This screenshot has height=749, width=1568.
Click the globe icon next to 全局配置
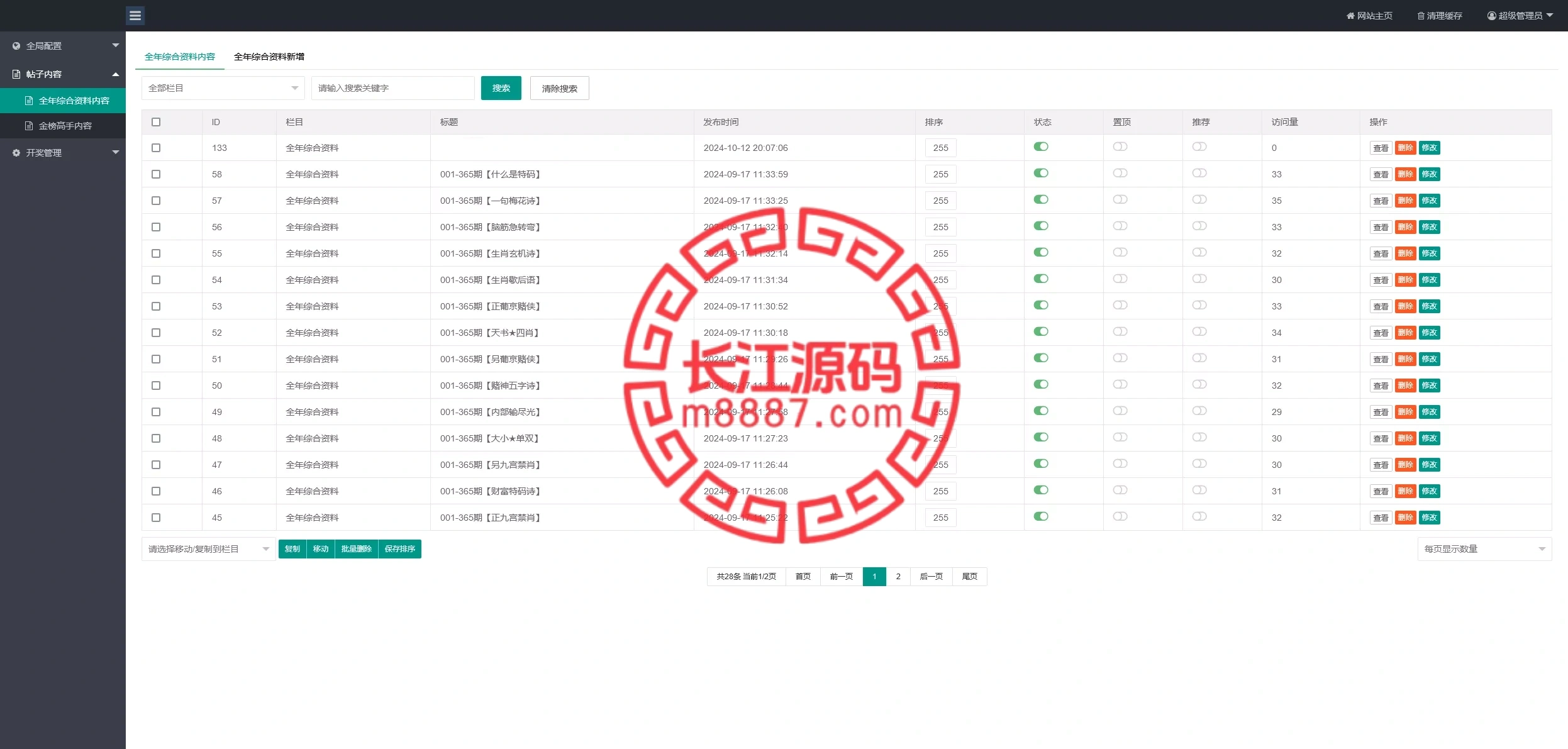[16, 46]
